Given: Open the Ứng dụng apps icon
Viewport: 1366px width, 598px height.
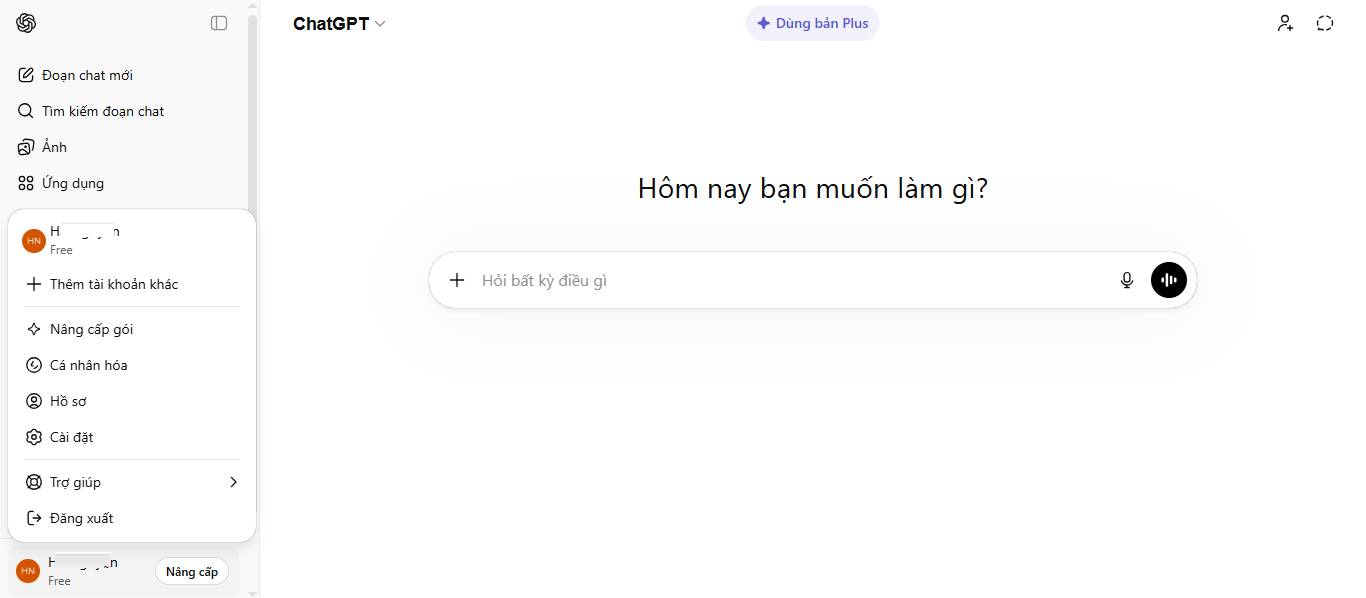Looking at the screenshot, I should point(25,182).
